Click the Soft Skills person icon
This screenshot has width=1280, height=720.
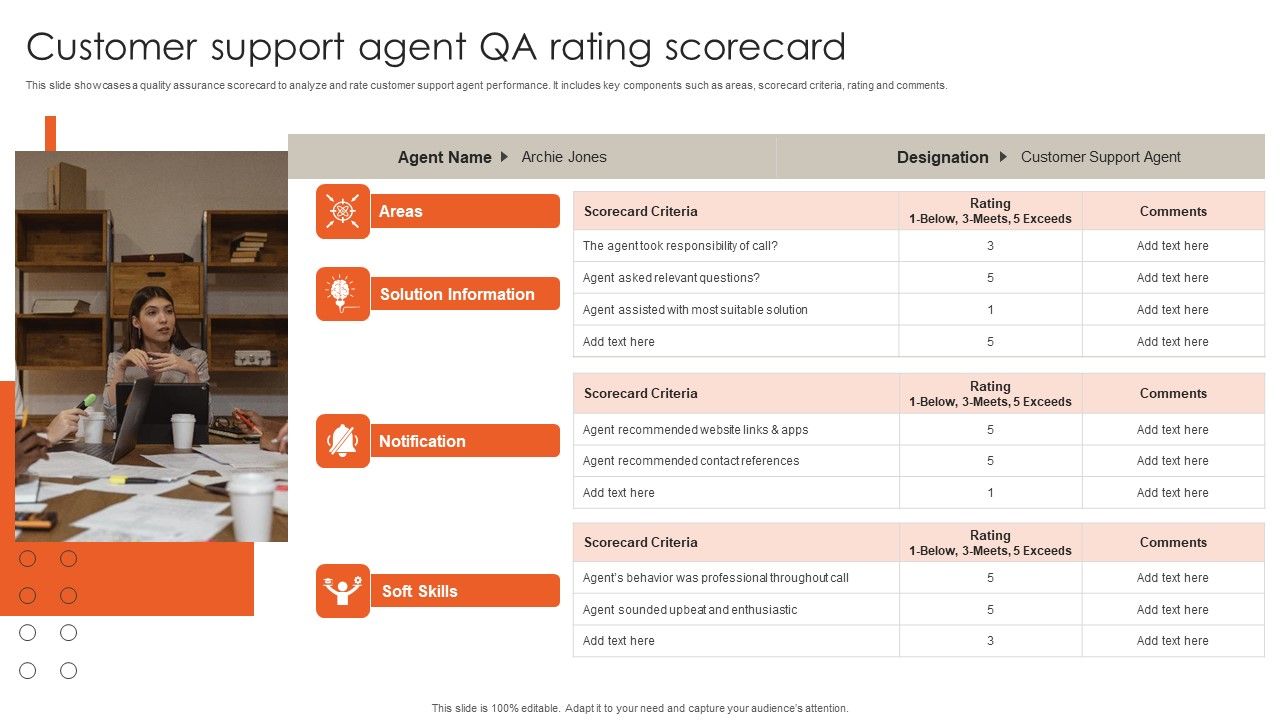(x=343, y=591)
